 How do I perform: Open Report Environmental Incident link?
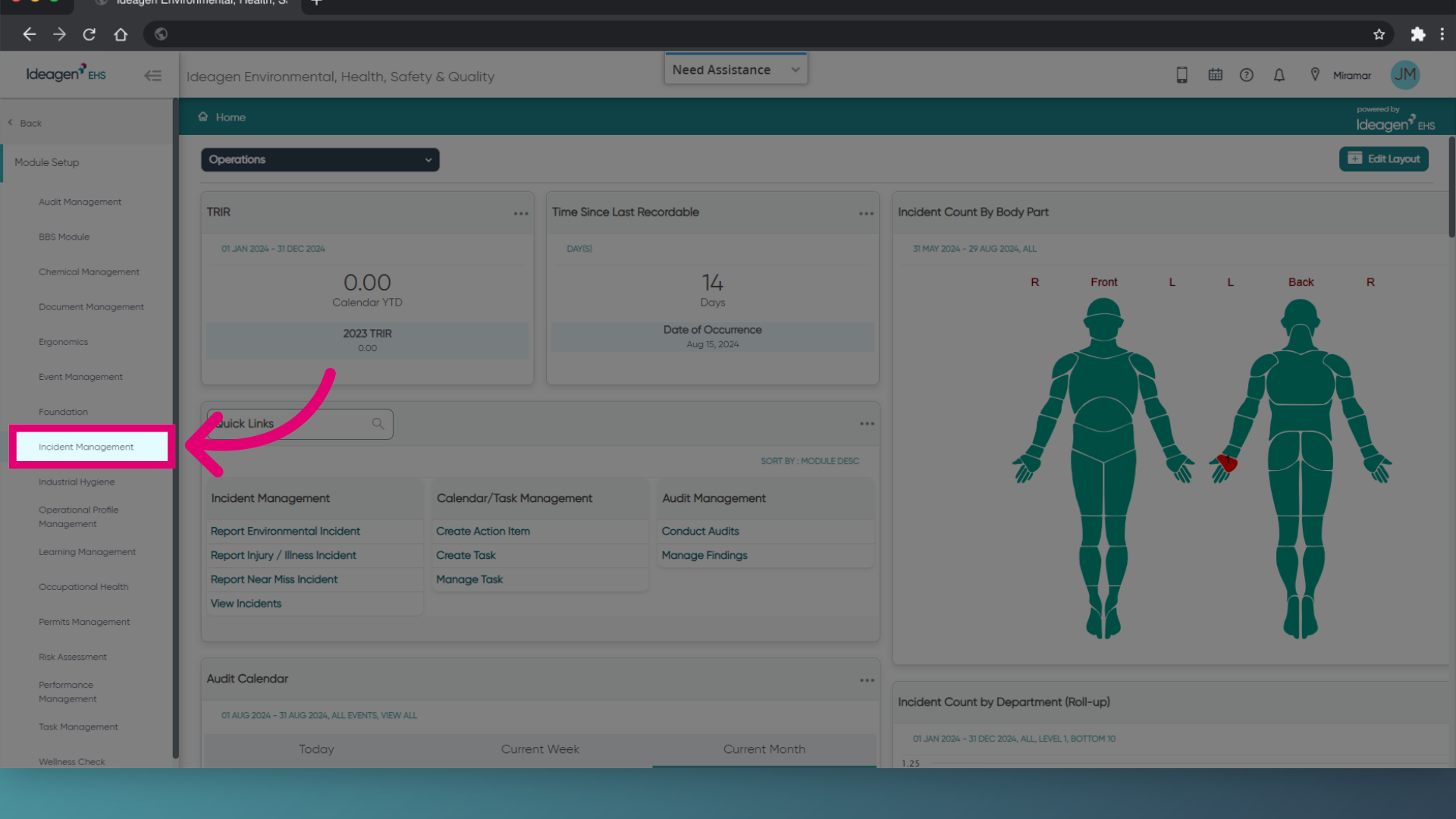point(285,531)
